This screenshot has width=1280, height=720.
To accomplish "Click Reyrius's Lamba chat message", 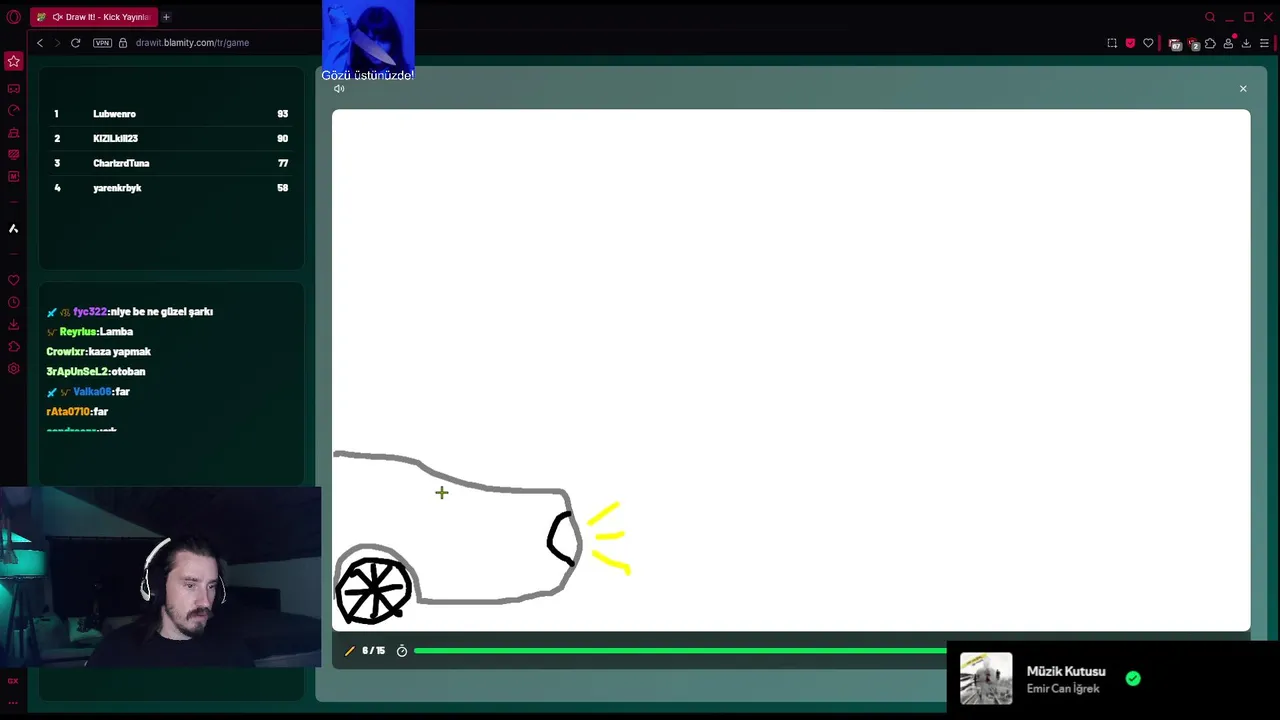I will [x=90, y=332].
